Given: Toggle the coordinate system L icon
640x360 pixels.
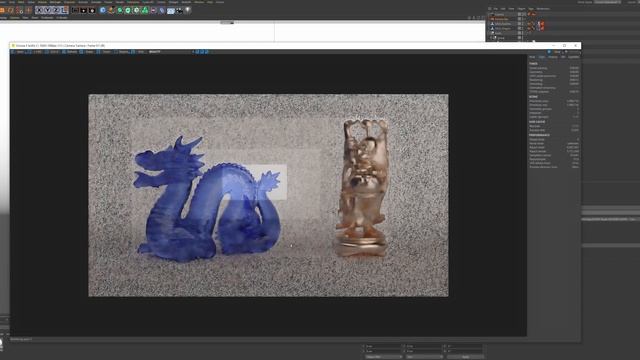Looking at the screenshot, I should [x=64, y=10].
